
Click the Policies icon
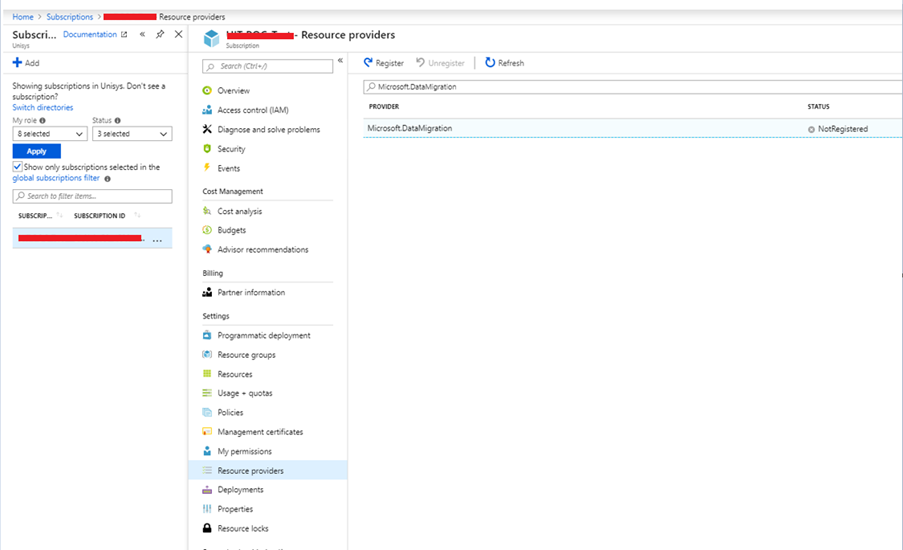coord(207,412)
